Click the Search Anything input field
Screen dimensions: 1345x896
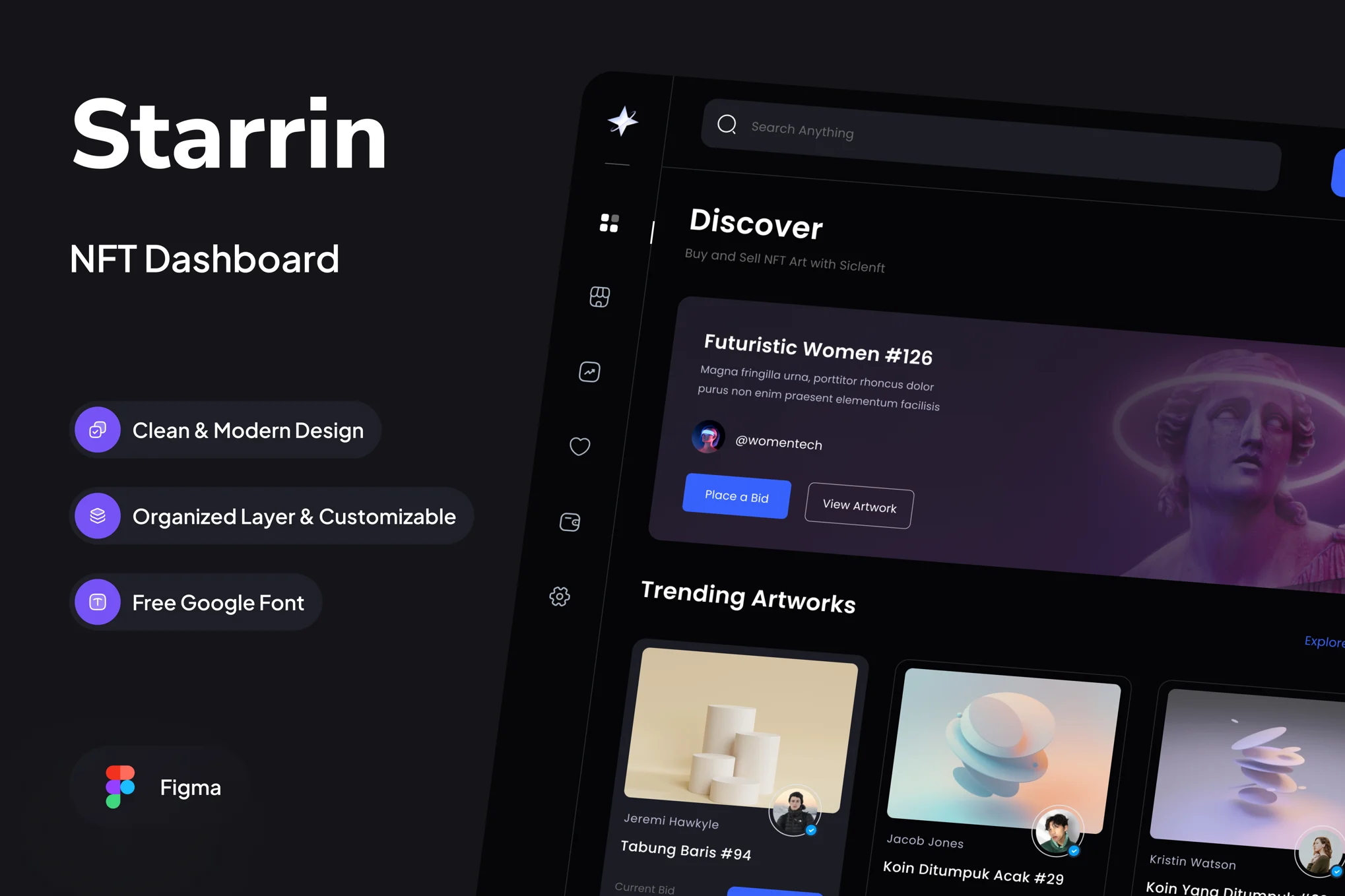click(991, 145)
